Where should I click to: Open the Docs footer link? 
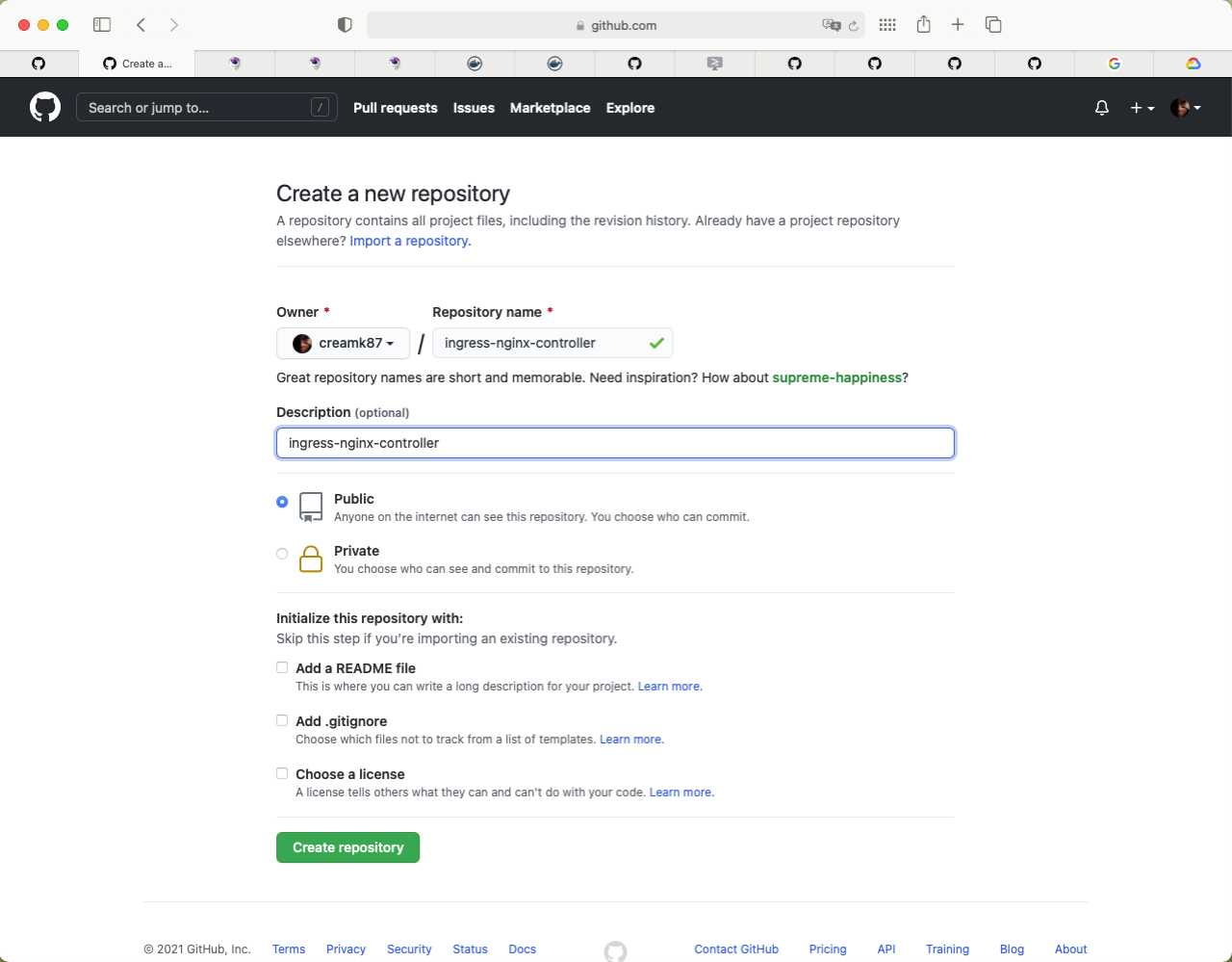(x=522, y=949)
